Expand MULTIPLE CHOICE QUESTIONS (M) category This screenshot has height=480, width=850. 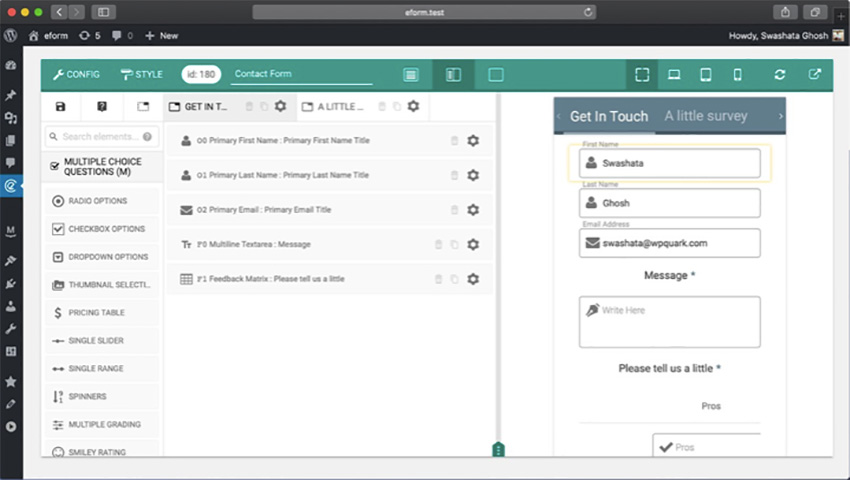[102, 167]
